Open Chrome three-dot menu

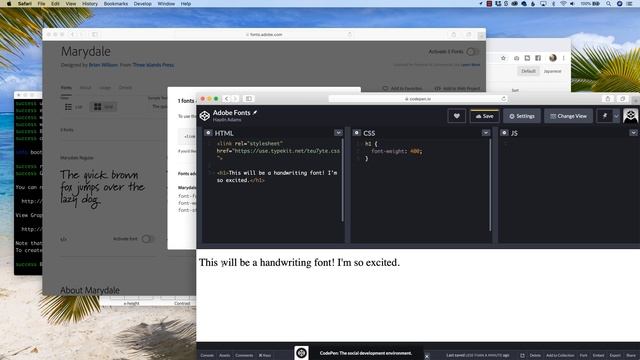click(564, 58)
